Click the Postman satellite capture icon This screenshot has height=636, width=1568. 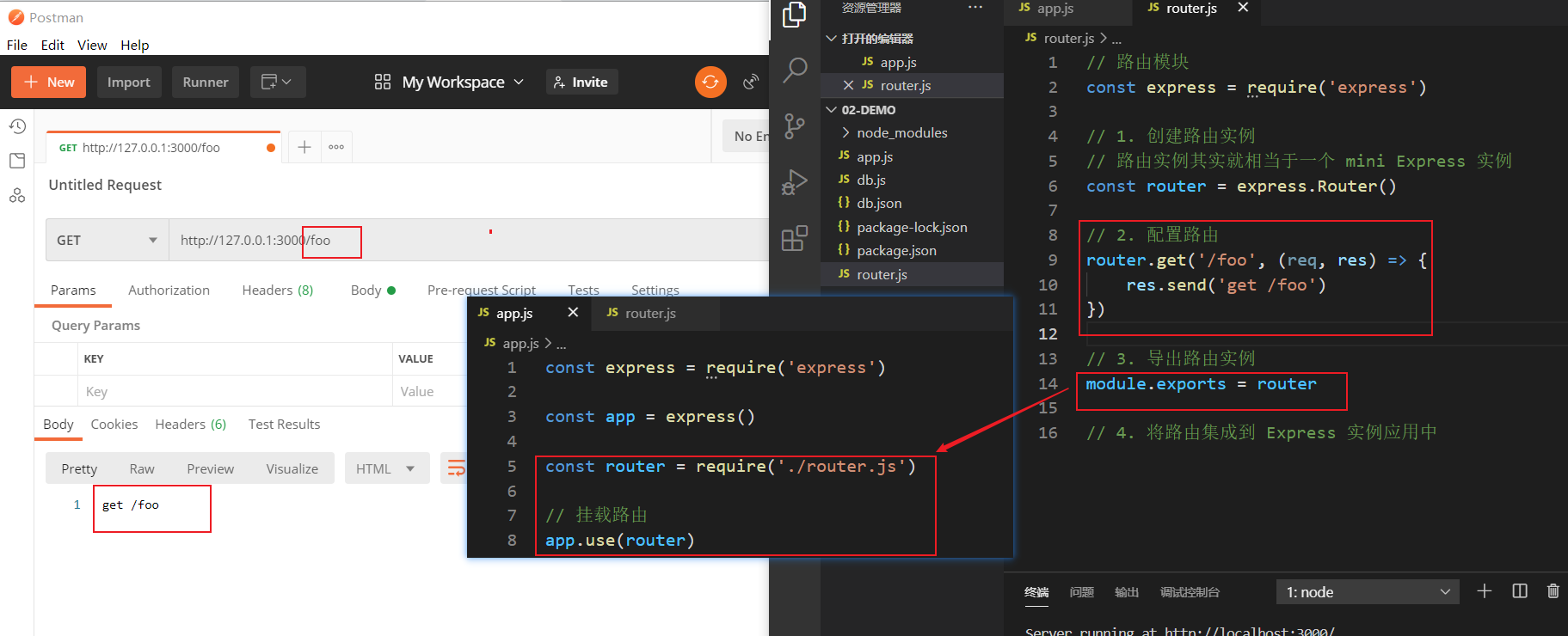[x=751, y=82]
